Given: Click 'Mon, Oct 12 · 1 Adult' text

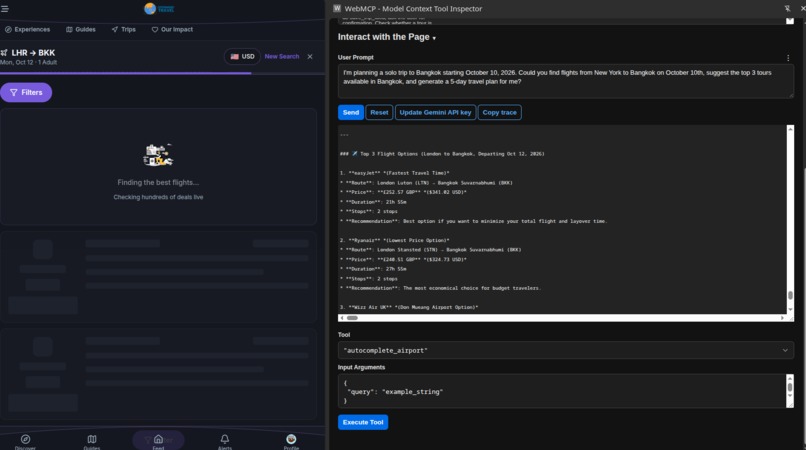Looking at the screenshot, I should pyautogui.click(x=29, y=62).
